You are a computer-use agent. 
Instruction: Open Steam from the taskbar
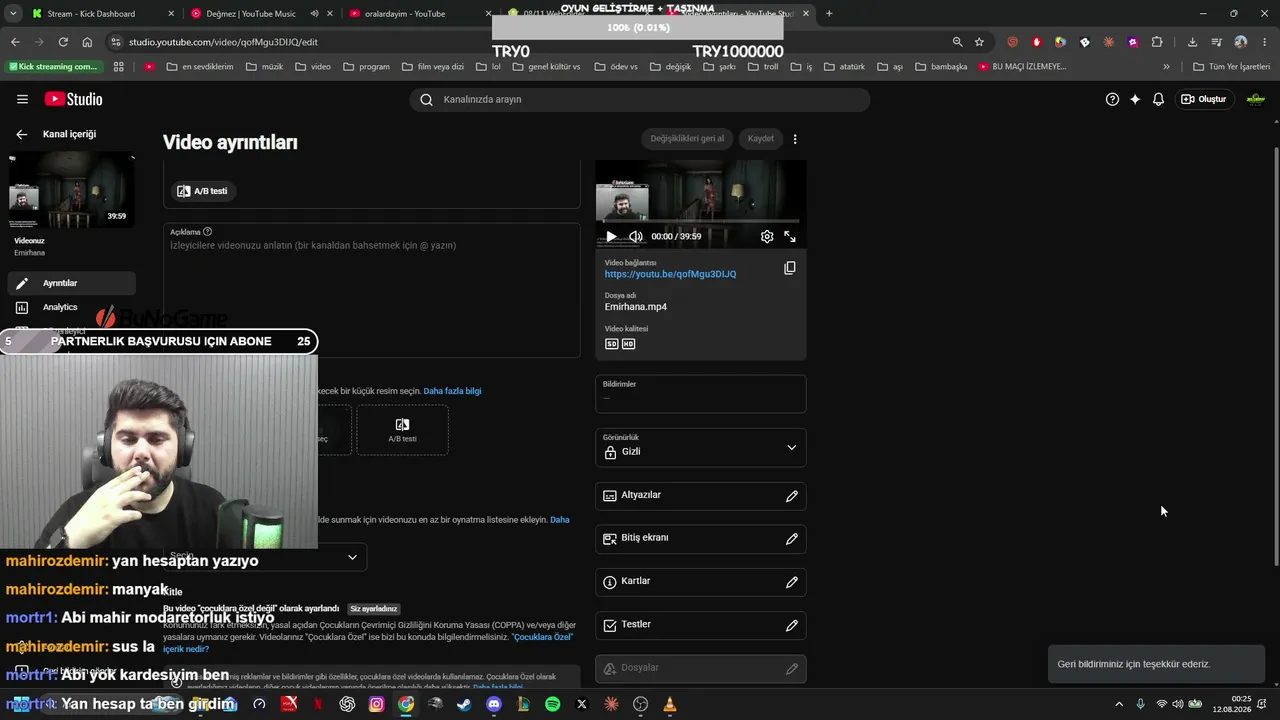[x=464, y=704]
